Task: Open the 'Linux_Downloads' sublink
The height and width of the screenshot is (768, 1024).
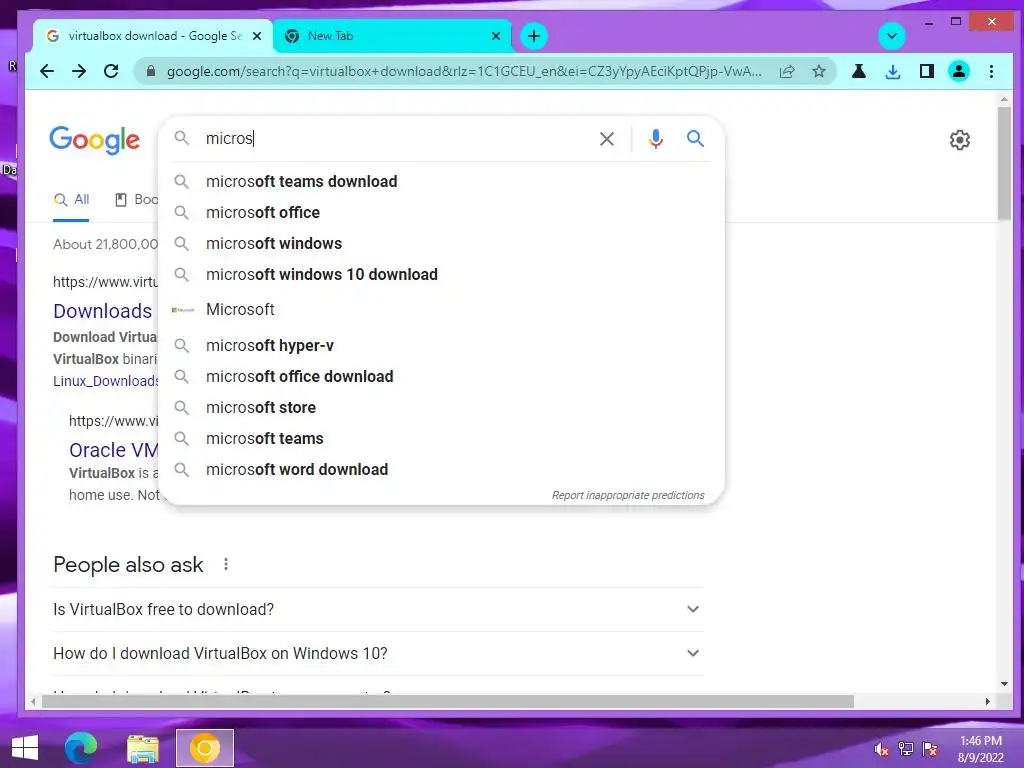Action: click(106, 381)
